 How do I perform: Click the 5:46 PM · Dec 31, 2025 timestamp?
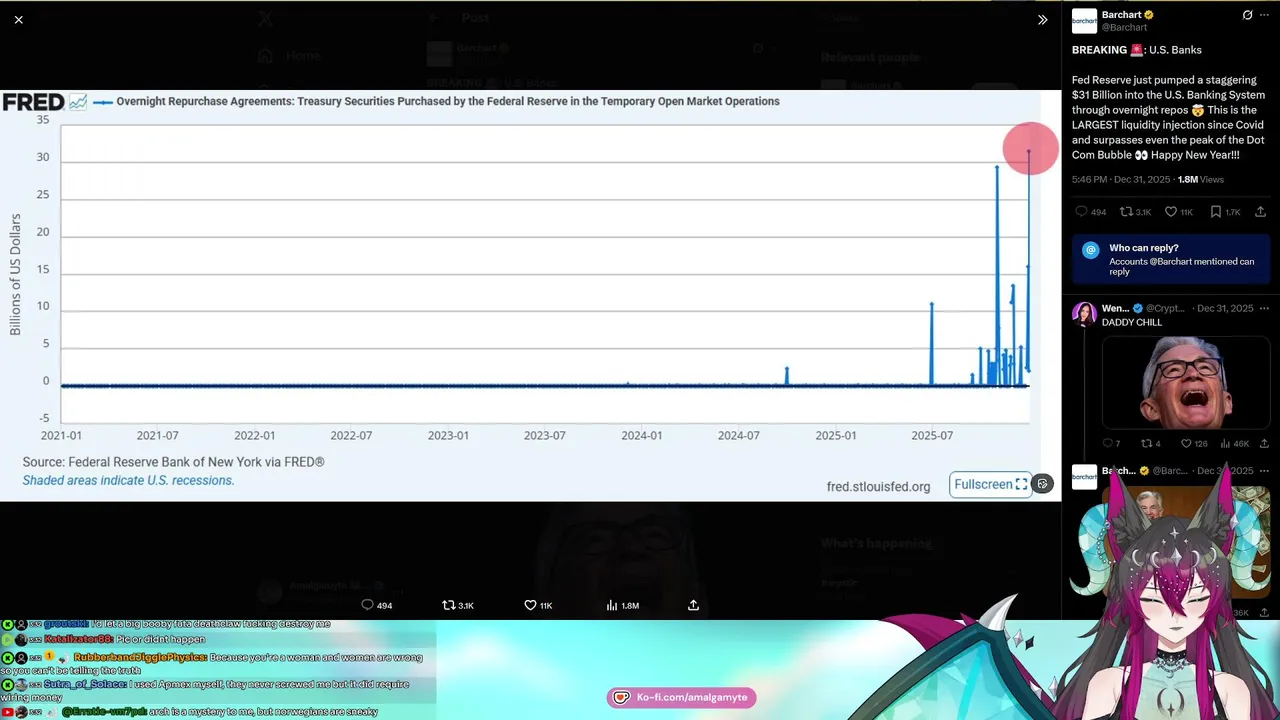click(x=1120, y=180)
